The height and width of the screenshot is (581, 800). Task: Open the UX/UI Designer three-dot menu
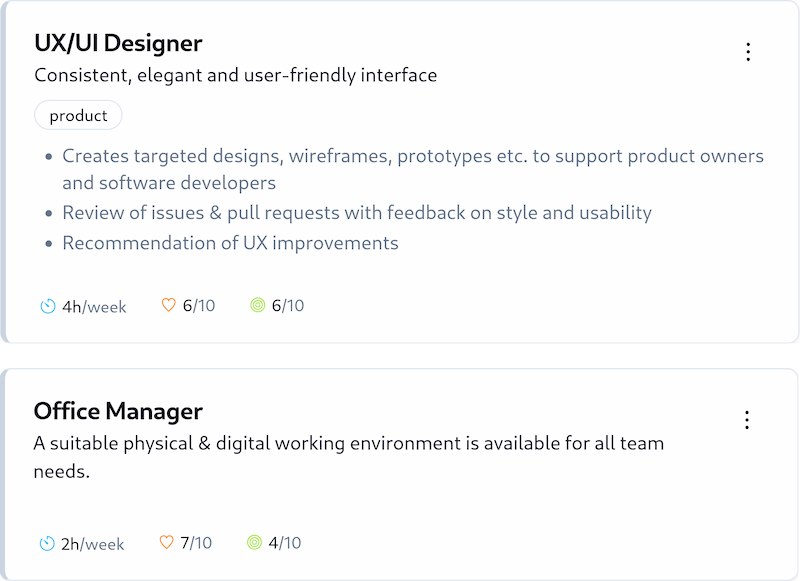pos(748,52)
